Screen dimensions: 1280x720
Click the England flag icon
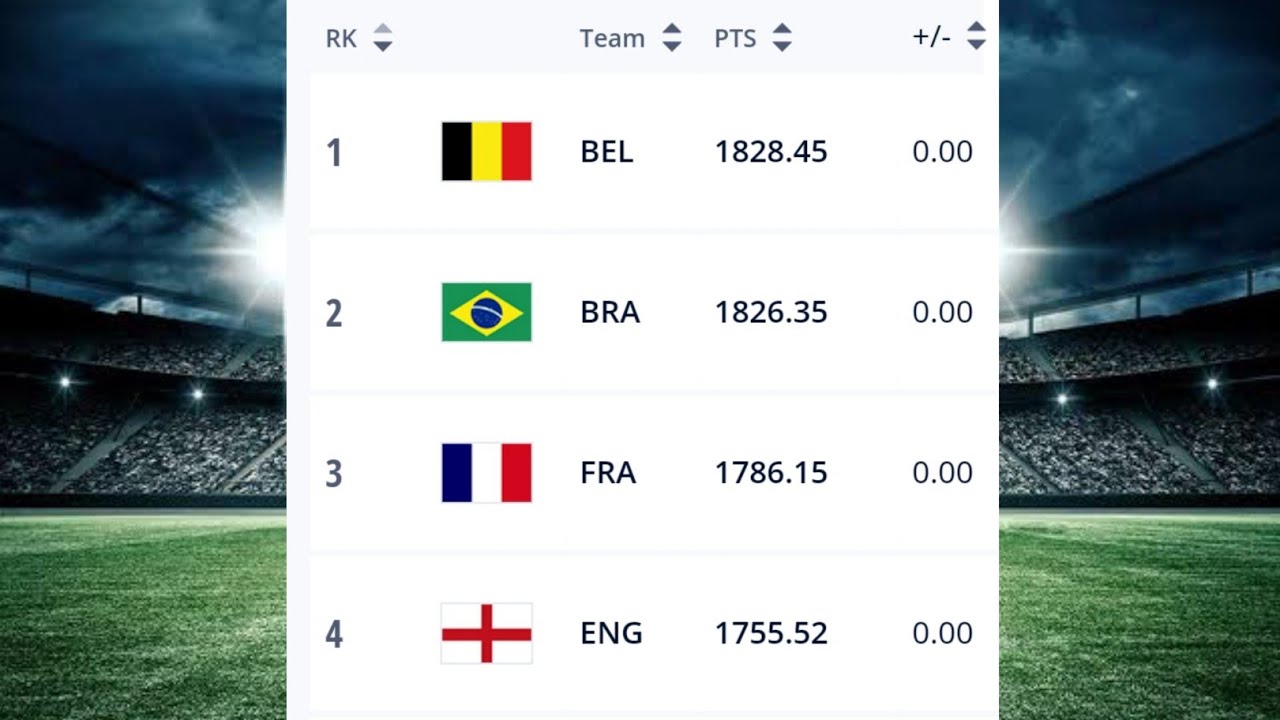coord(486,633)
